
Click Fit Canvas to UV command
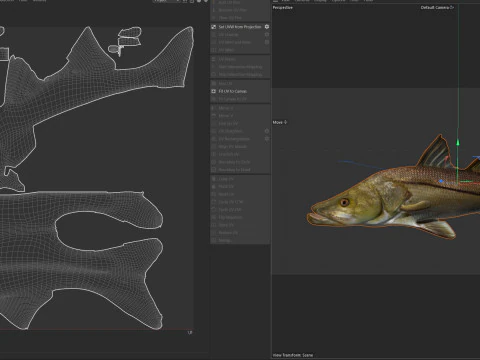tap(229, 99)
